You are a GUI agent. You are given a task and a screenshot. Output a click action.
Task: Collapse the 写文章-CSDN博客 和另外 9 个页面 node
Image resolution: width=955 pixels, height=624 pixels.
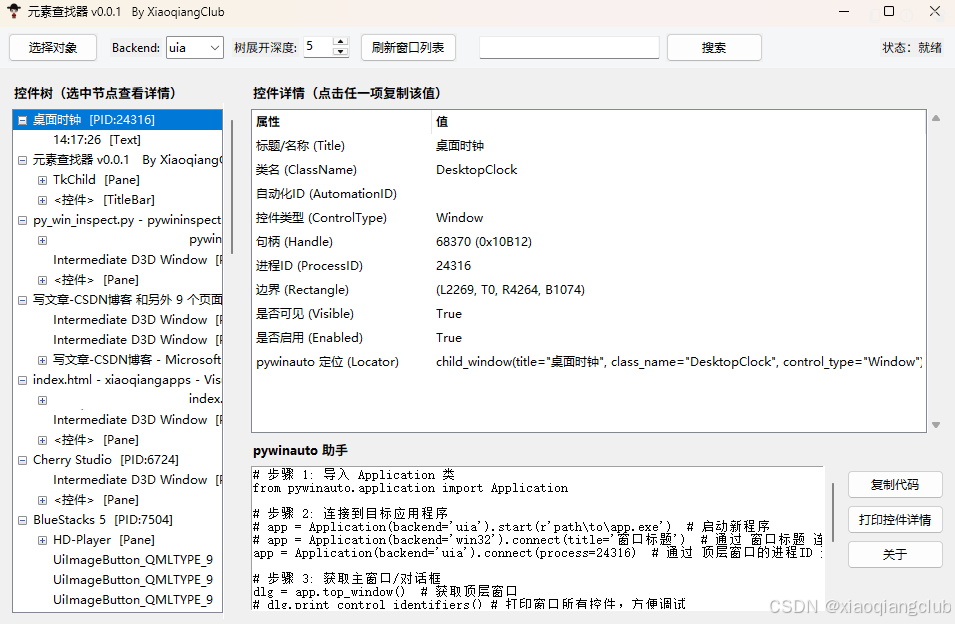23,300
